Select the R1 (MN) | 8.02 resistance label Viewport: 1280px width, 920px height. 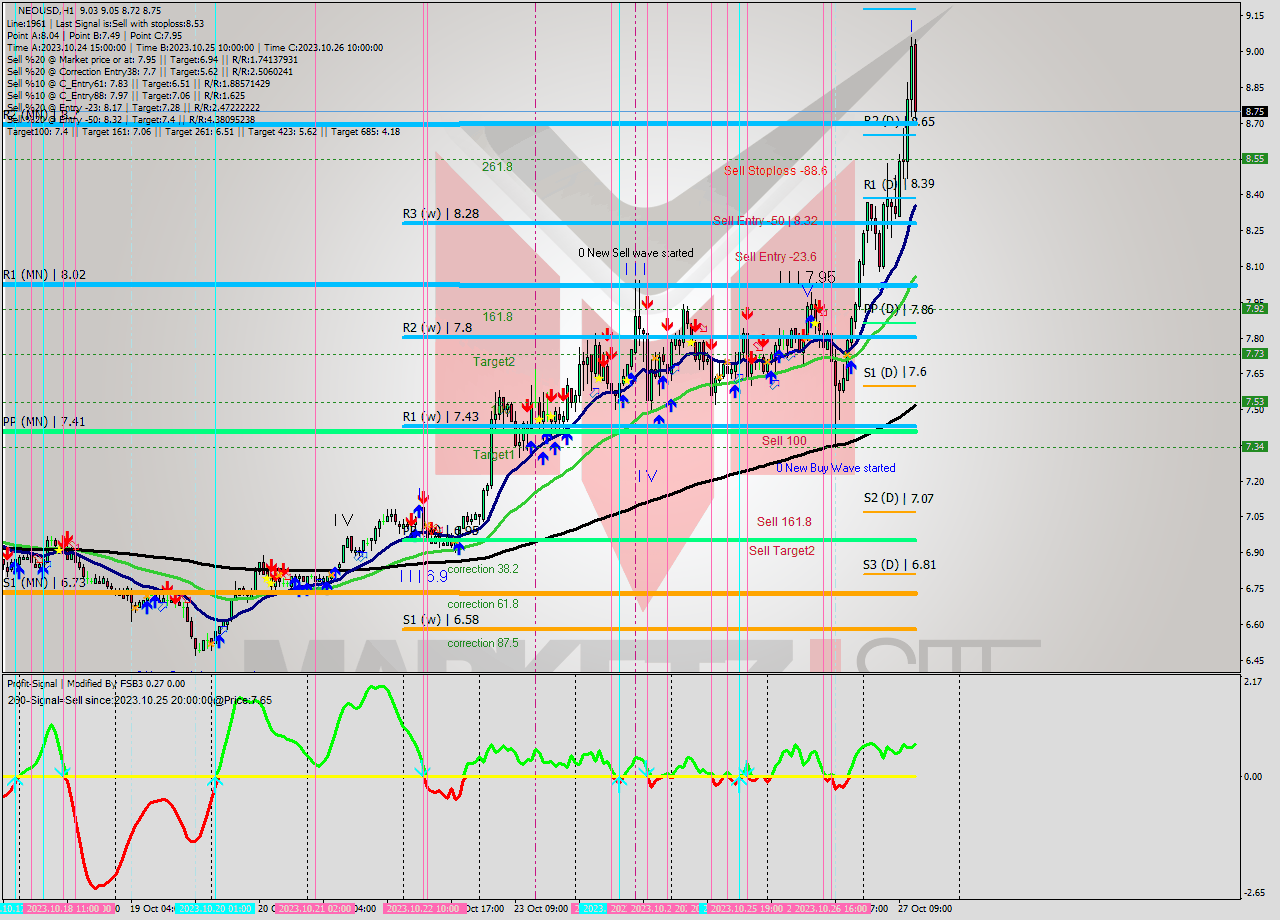44,274
